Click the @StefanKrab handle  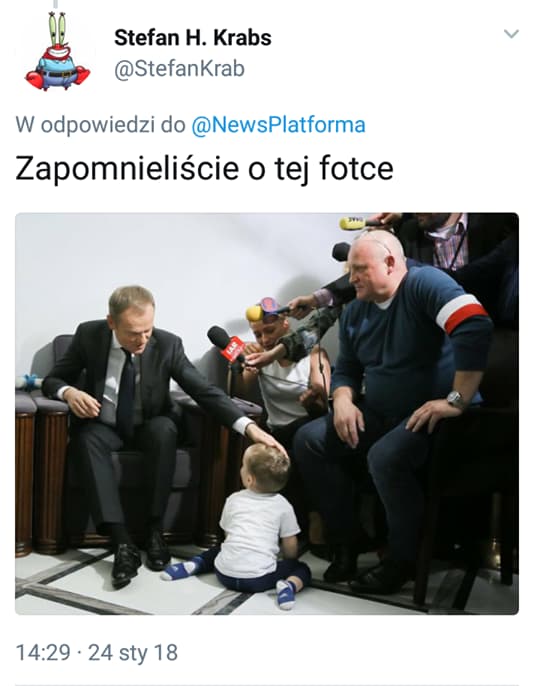pos(179,69)
